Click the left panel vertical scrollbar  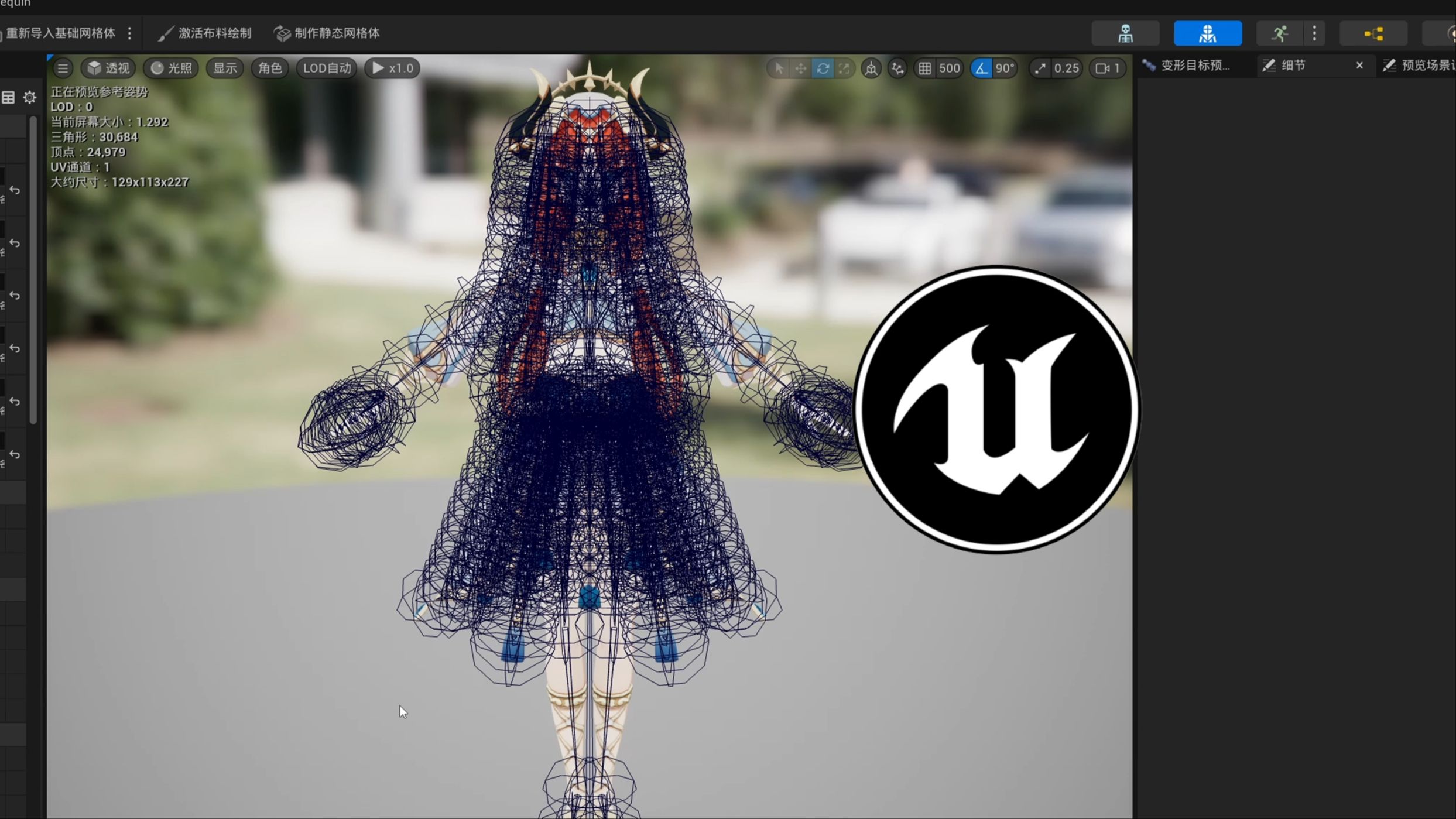[33, 269]
